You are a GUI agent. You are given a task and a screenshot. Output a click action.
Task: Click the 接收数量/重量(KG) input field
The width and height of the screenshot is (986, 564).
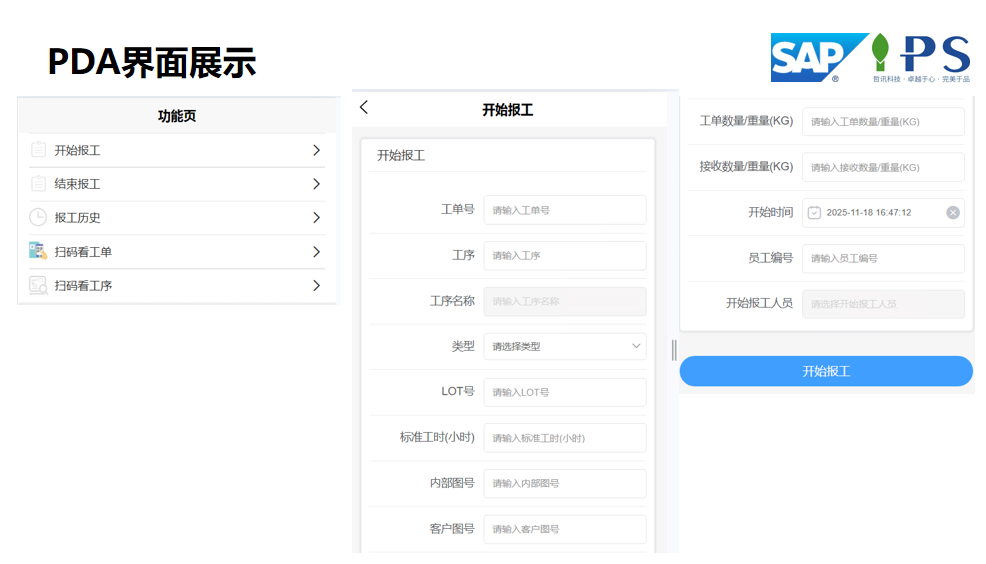tap(883, 167)
